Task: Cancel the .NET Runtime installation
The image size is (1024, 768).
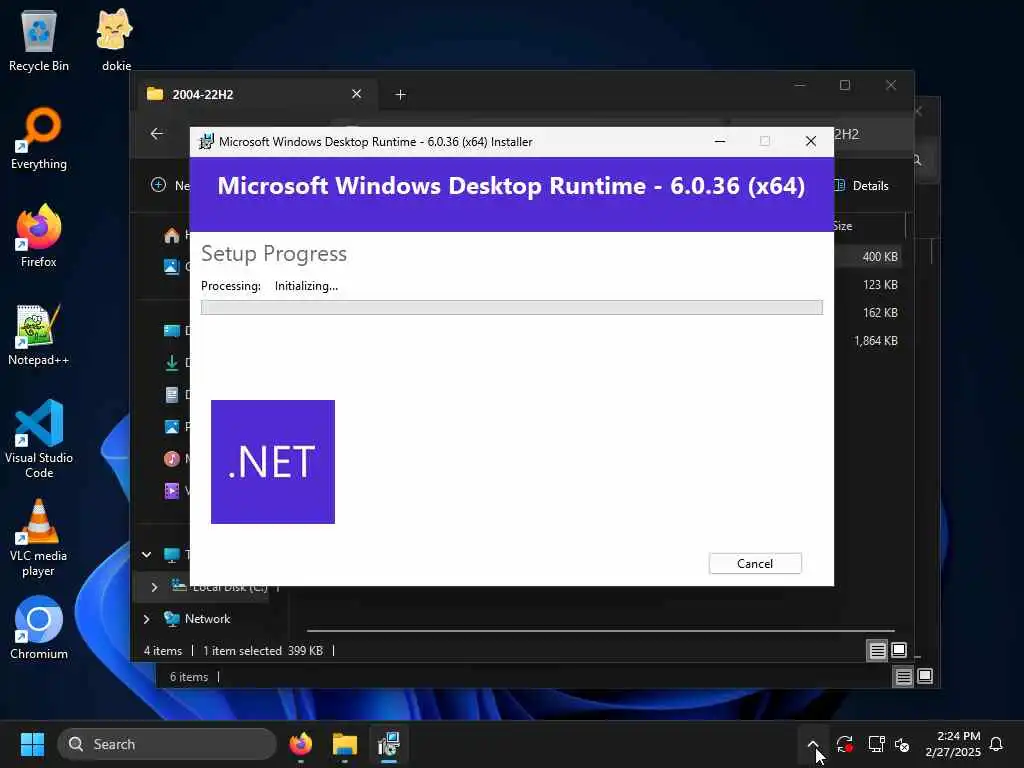Action: point(755,564)
